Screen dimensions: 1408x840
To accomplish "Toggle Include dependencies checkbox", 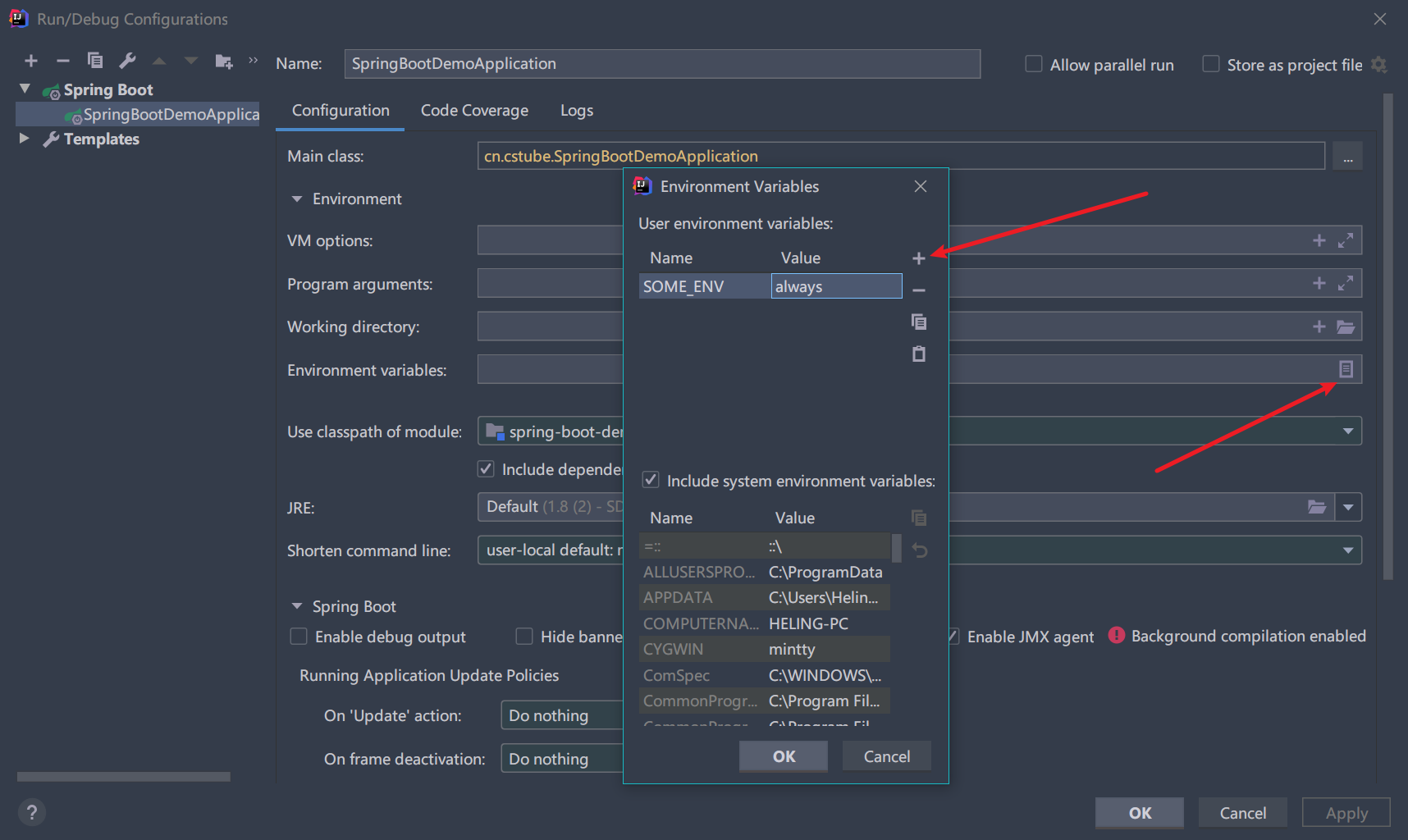I will (486, 468).
